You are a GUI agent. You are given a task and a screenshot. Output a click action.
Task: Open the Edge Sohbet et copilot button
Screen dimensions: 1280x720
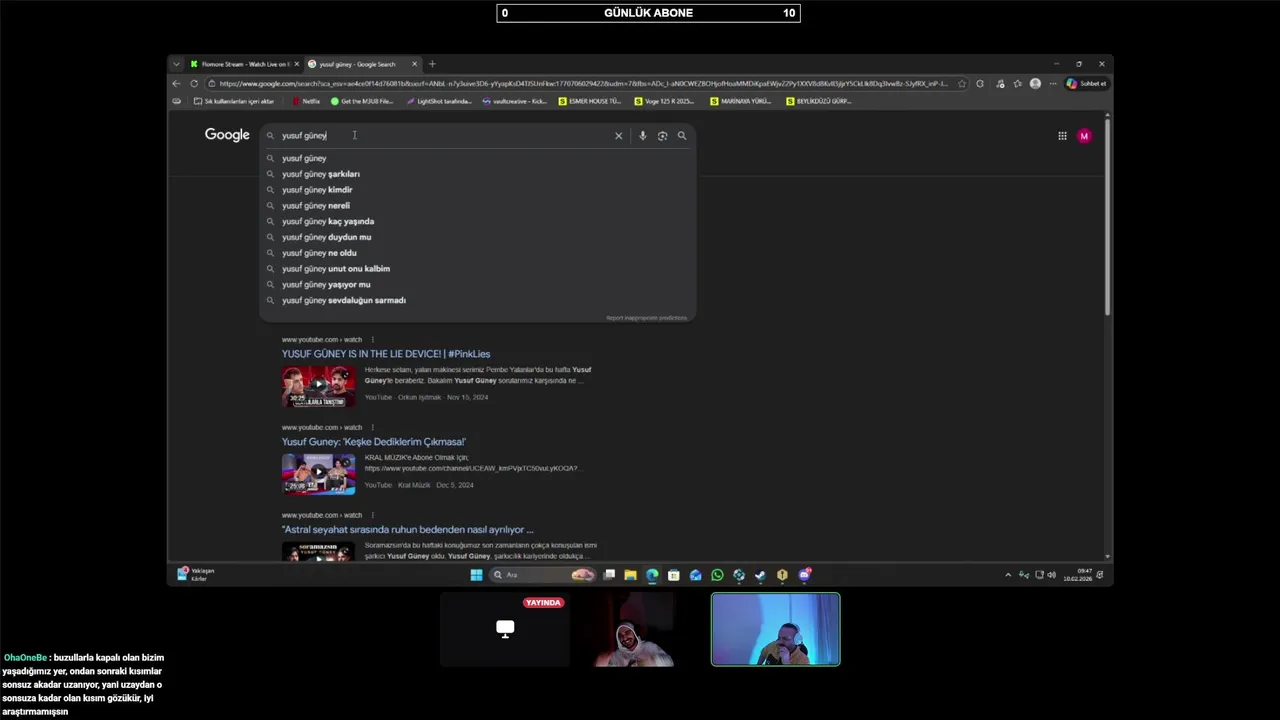pos(1086,84)
